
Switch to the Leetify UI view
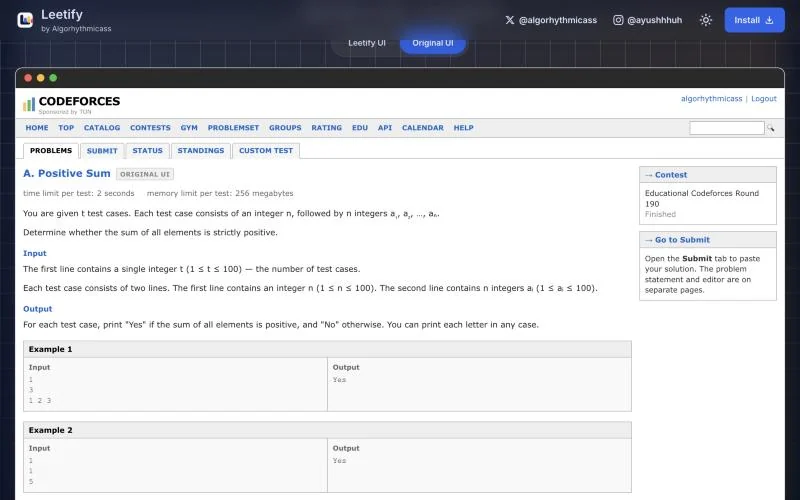(x=367, y=43)
